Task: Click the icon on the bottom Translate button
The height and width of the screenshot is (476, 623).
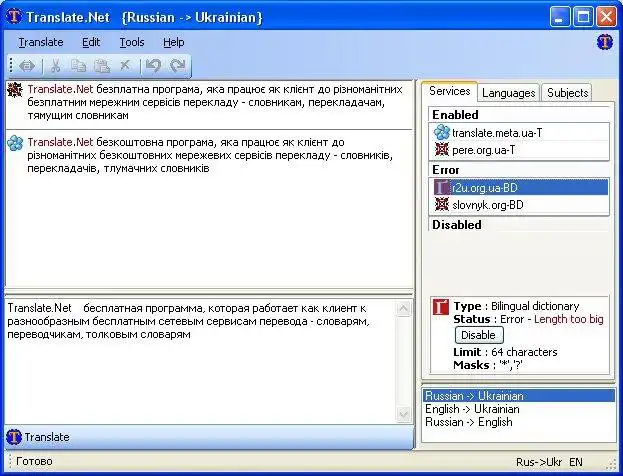Action: (x=14, y=437)
